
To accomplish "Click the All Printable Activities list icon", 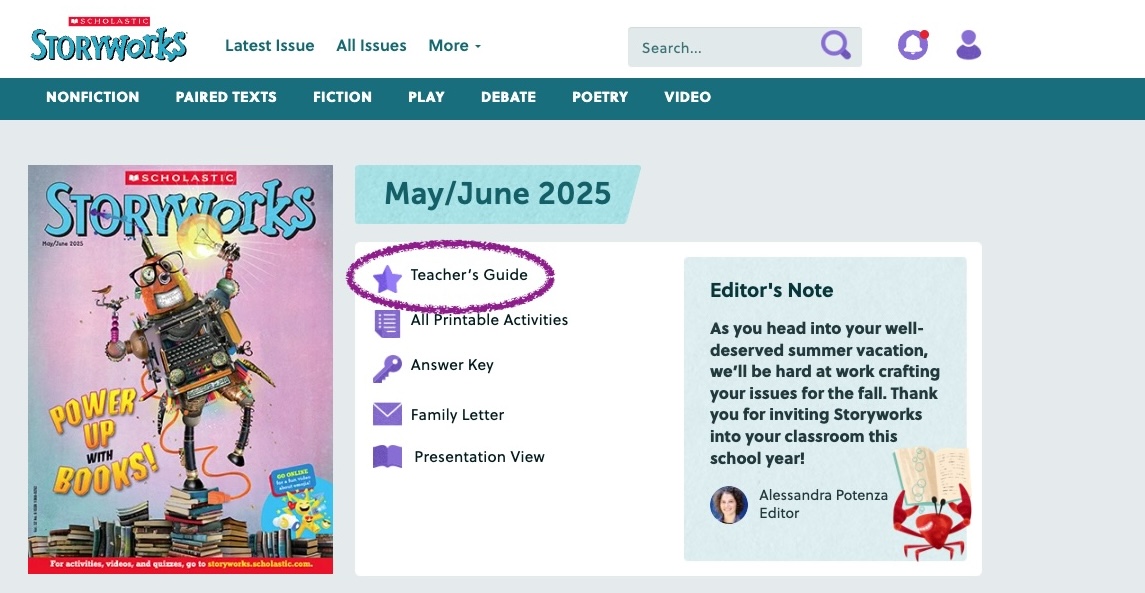I will (387, 322).
